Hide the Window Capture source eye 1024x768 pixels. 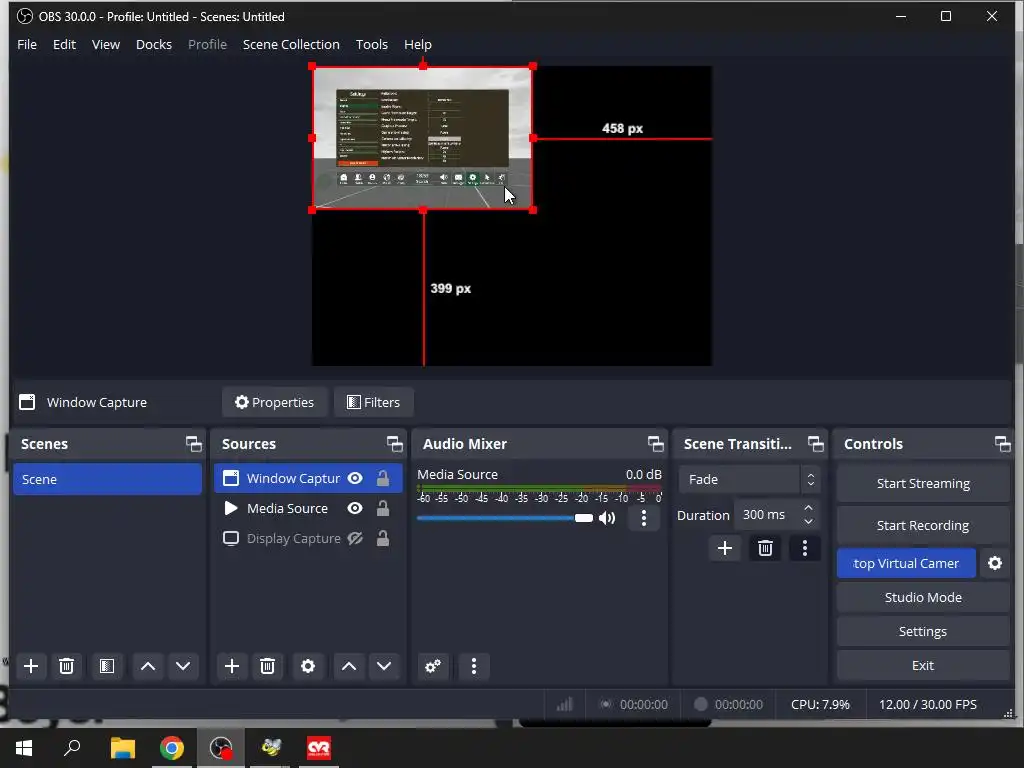click(x=355, y=479)
